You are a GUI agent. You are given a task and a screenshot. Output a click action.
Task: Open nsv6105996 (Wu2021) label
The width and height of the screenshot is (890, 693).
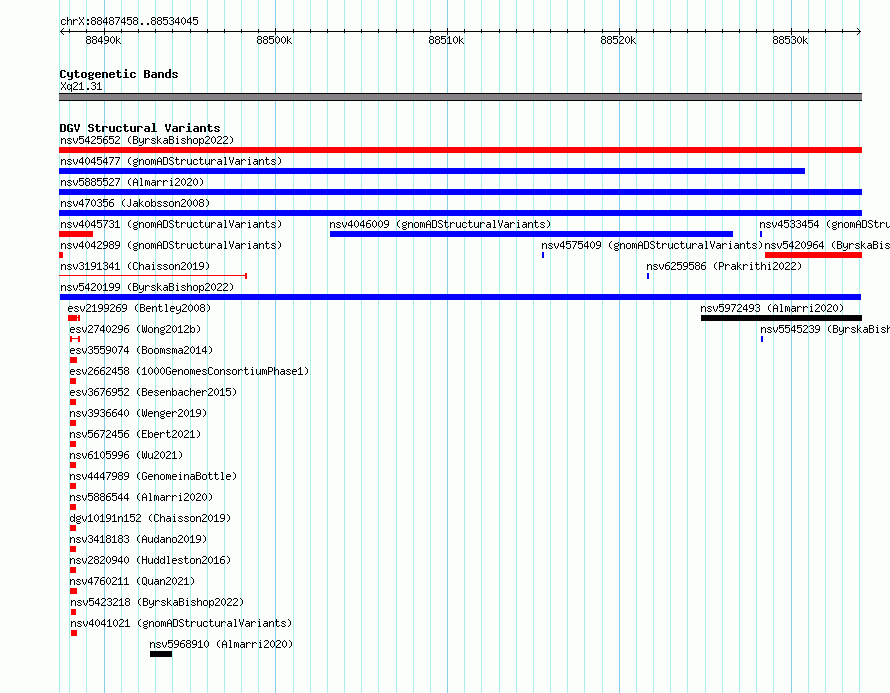pos(126,455)
